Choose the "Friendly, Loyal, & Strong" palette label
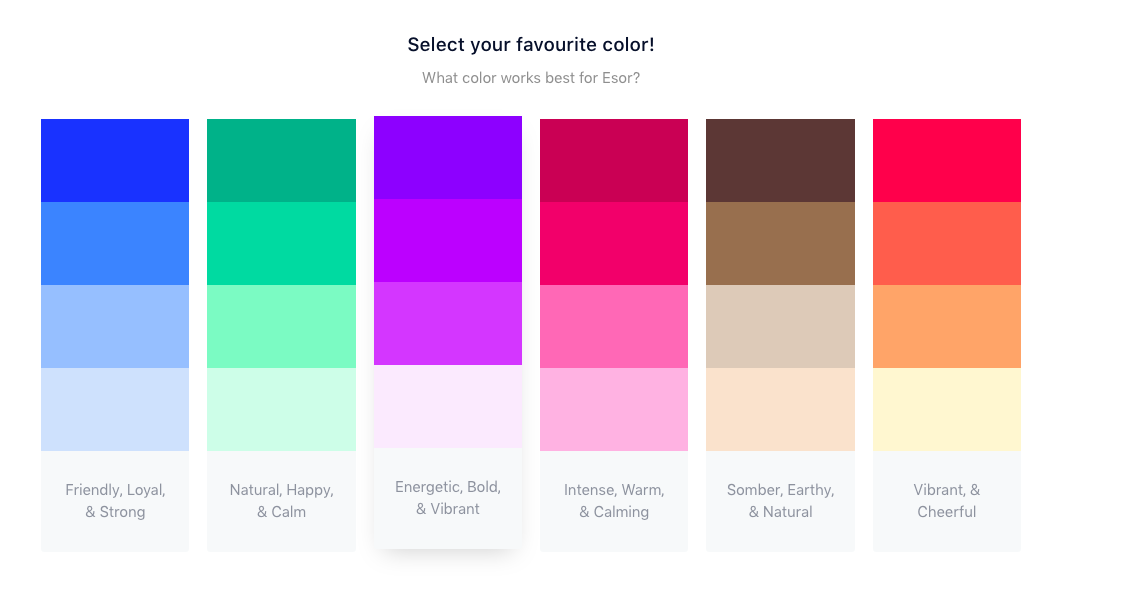Viewport: 1134px width, 601px height. click(x=115, y=501)
